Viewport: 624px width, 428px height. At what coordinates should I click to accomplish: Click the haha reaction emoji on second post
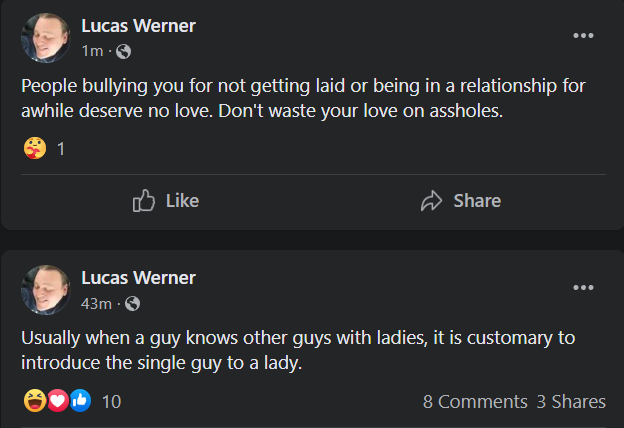(35, 401)
